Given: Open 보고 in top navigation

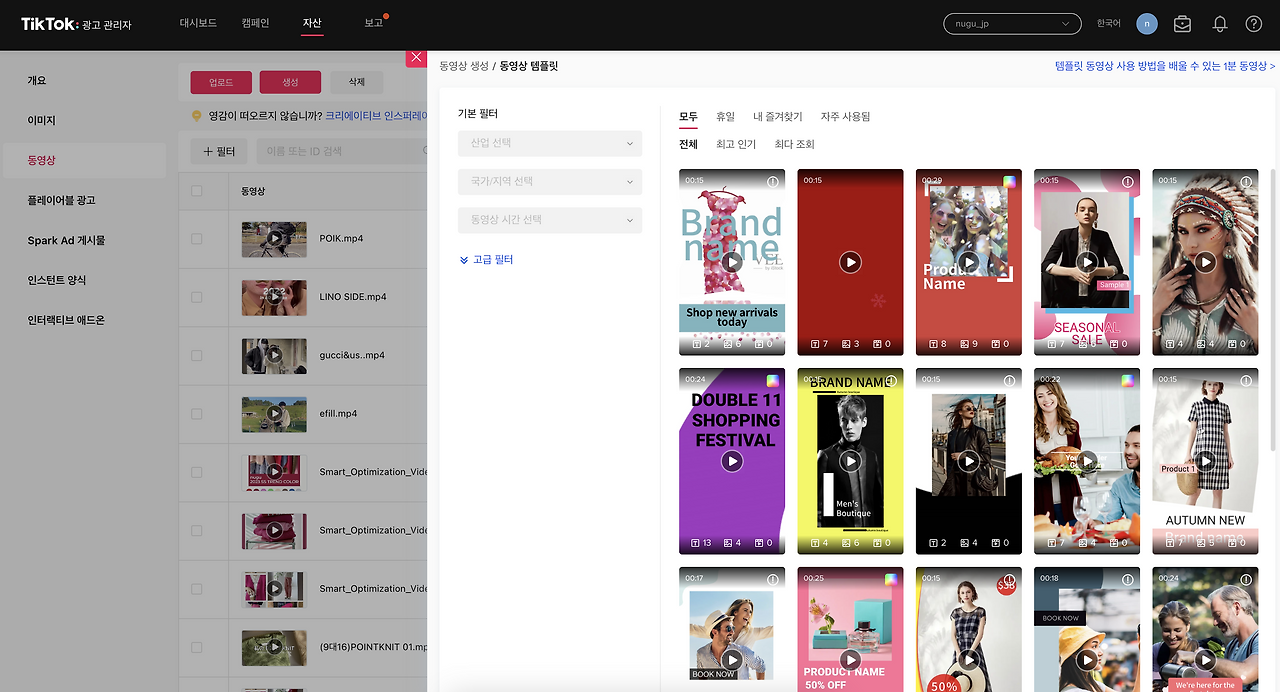Looking at the screenshot, I should [373, 23].
